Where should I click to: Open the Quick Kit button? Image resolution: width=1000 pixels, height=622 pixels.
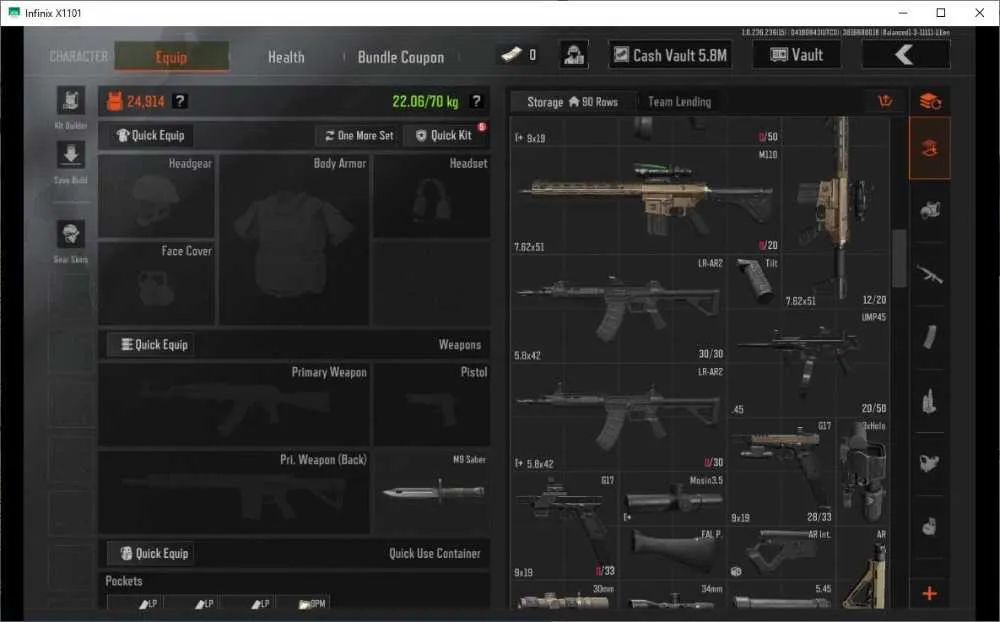(445, 135)
